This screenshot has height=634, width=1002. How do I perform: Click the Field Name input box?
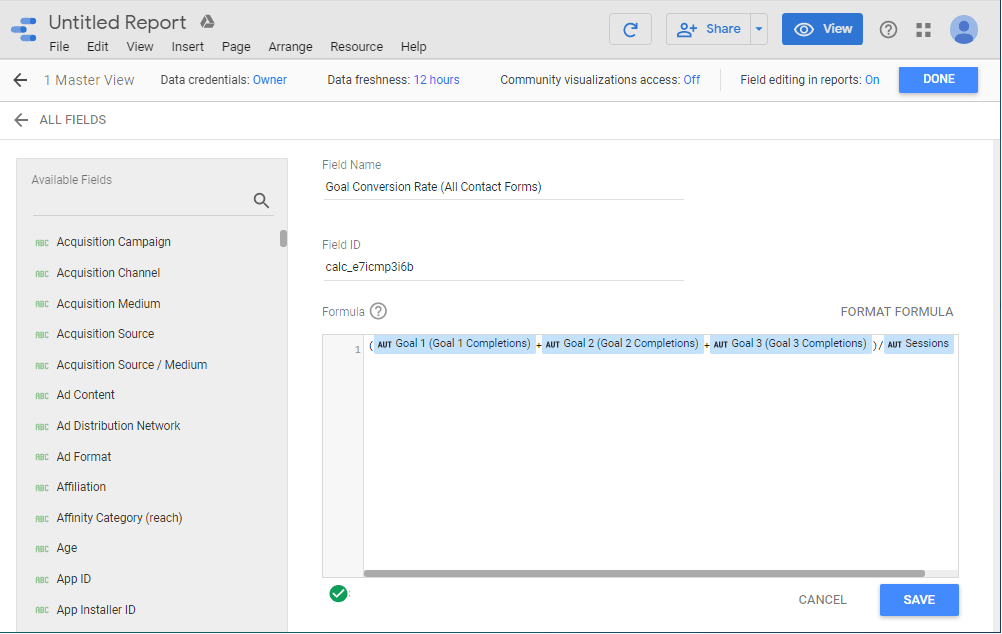(503, 187)
